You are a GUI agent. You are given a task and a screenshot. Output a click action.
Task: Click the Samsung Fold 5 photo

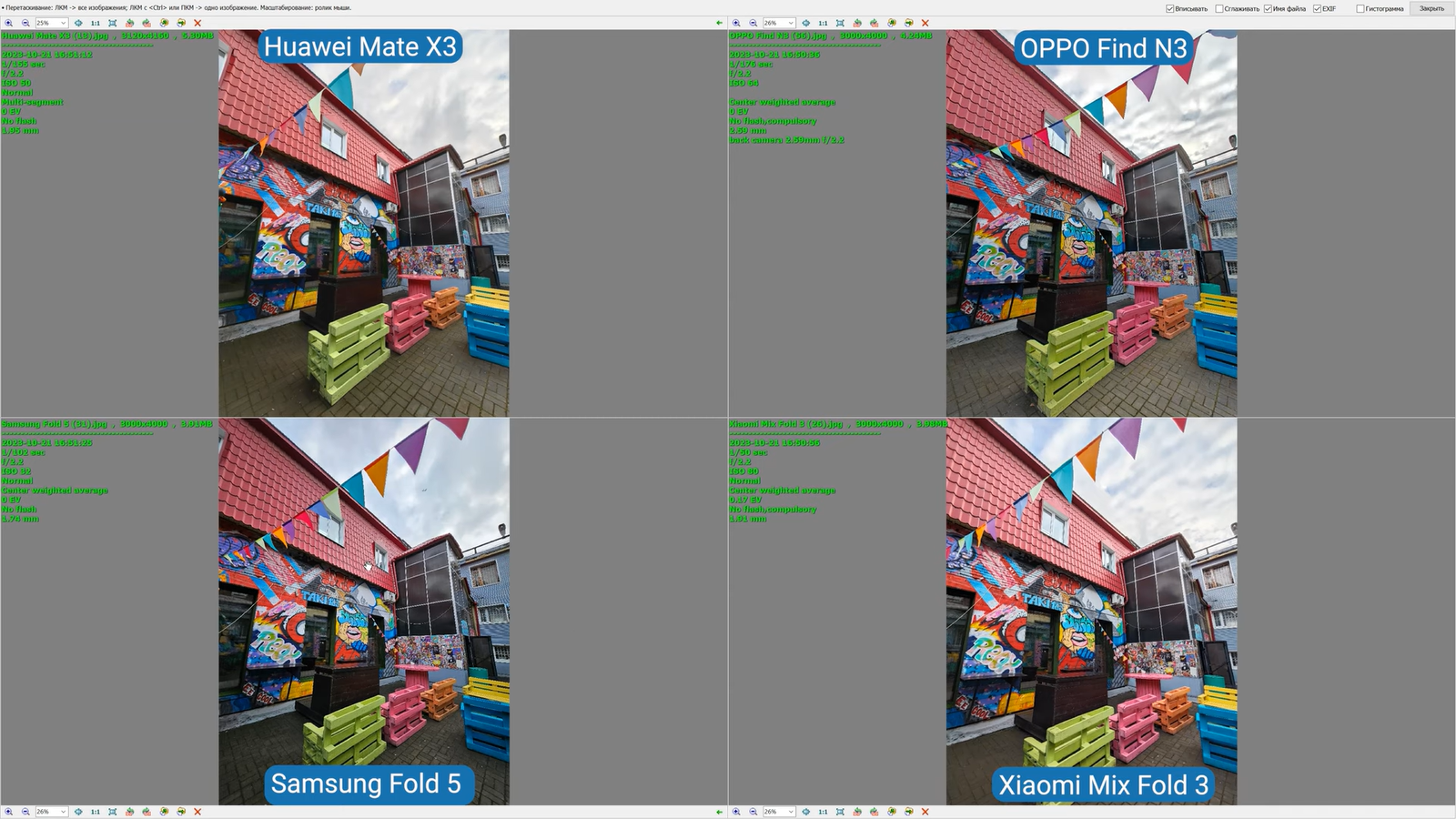364,612
